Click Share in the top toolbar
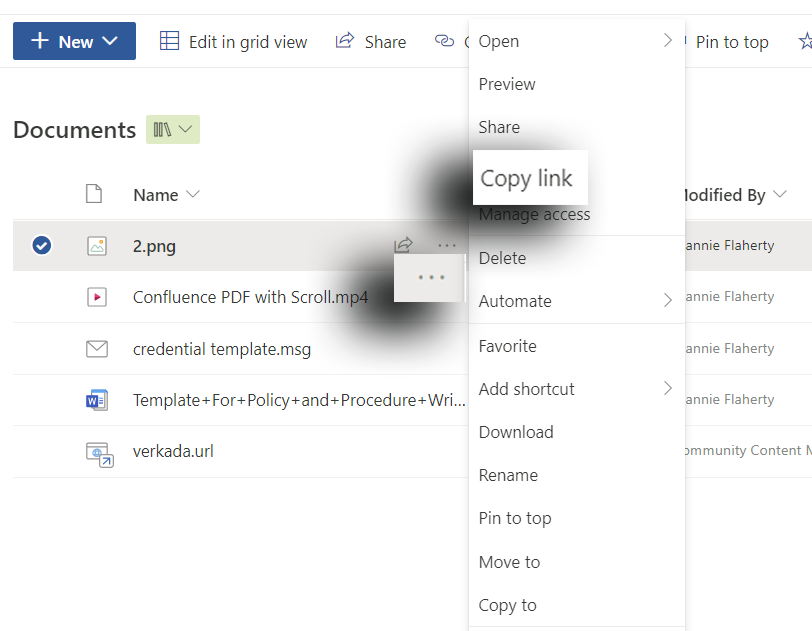 [371, 41]
